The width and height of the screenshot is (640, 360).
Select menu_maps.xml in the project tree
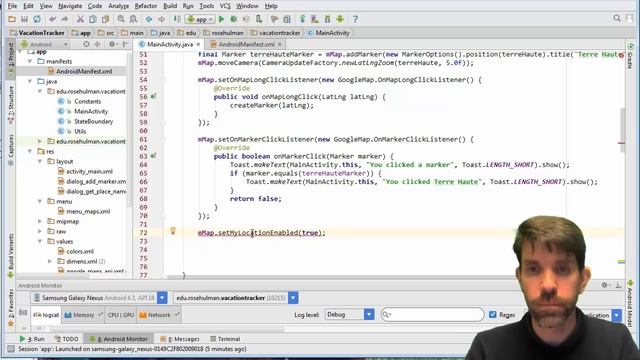point(84,211)
